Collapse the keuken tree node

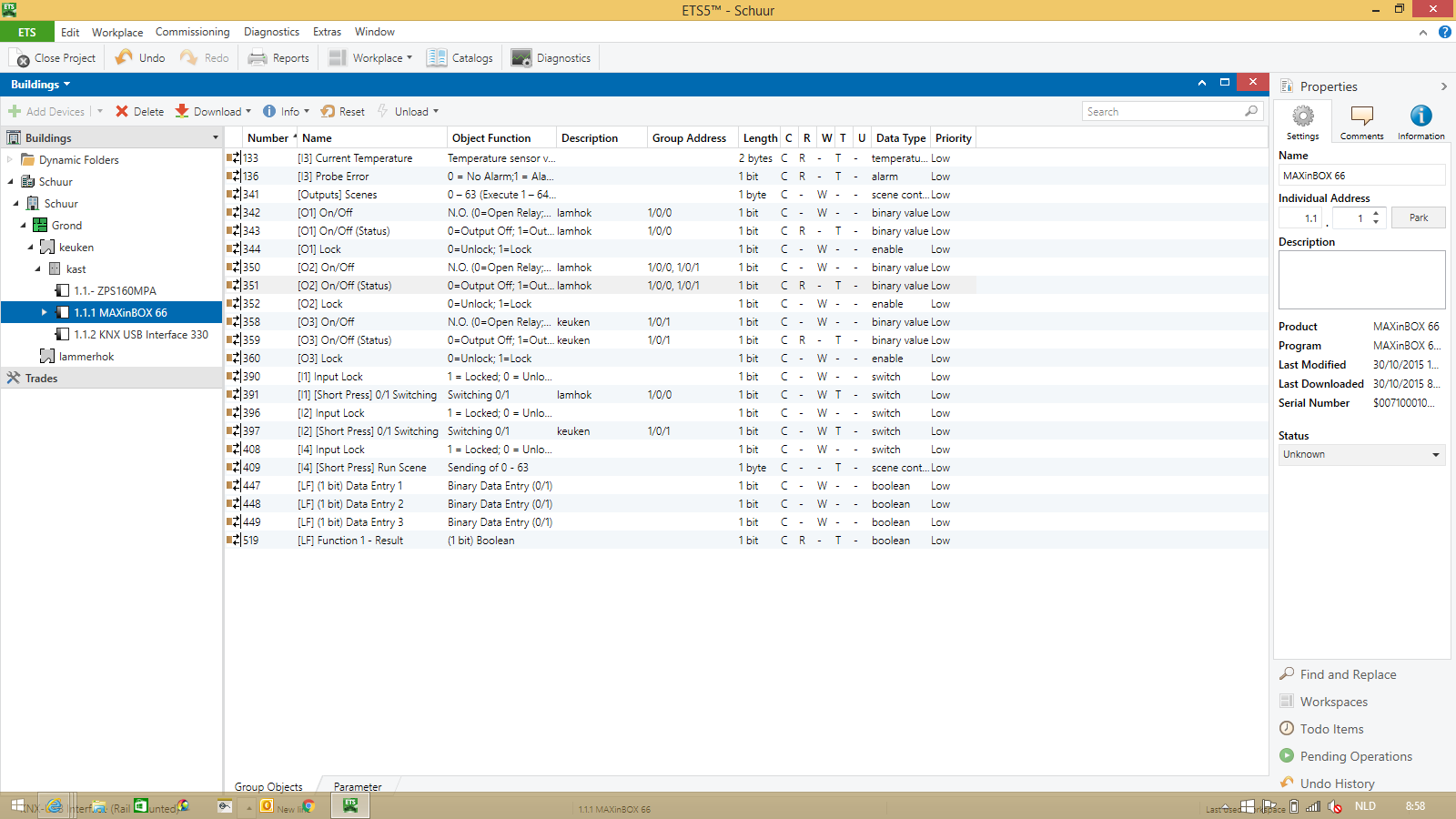point(30,248)
